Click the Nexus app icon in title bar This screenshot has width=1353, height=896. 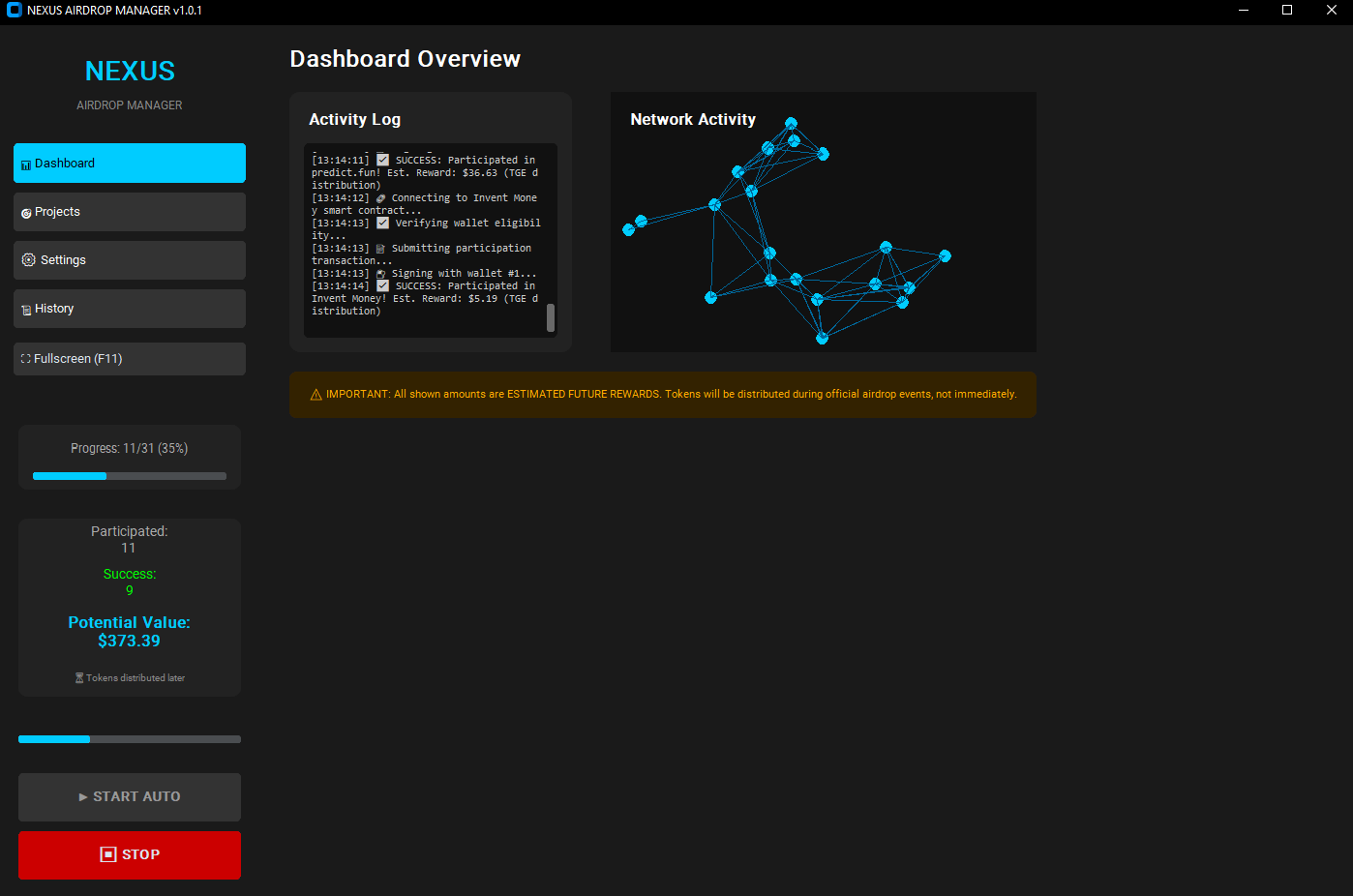click(15, 11)
